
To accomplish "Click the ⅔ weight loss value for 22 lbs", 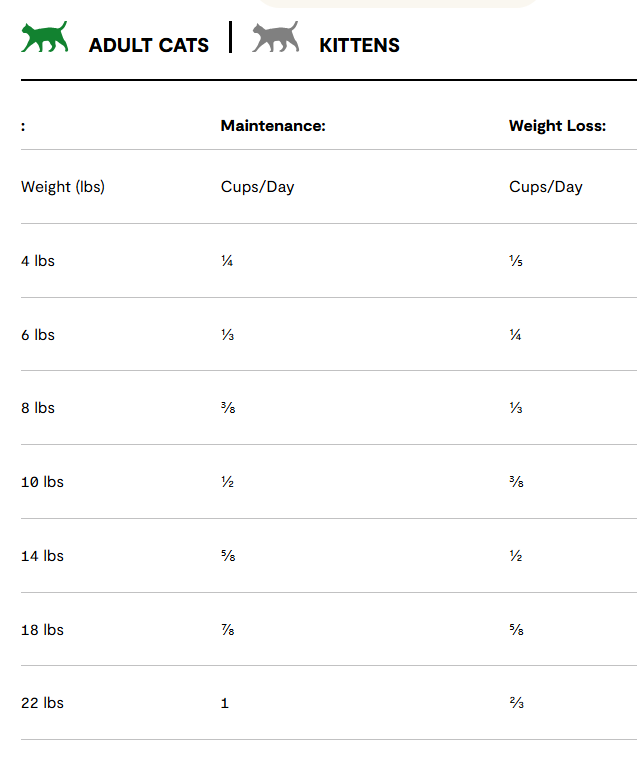I will tap(515, 703).
